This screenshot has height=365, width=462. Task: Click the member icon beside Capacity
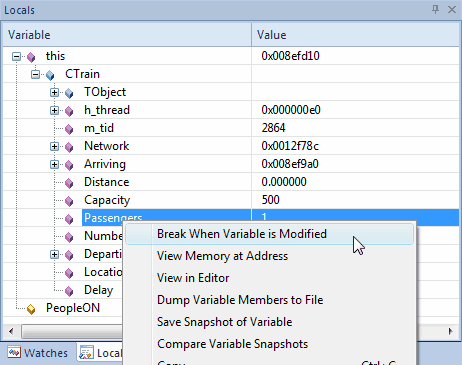coord(69,201)
